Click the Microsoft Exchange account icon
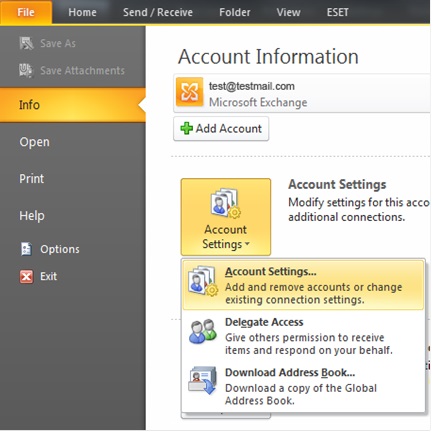The image size is (433, 433). coord(189,92)
